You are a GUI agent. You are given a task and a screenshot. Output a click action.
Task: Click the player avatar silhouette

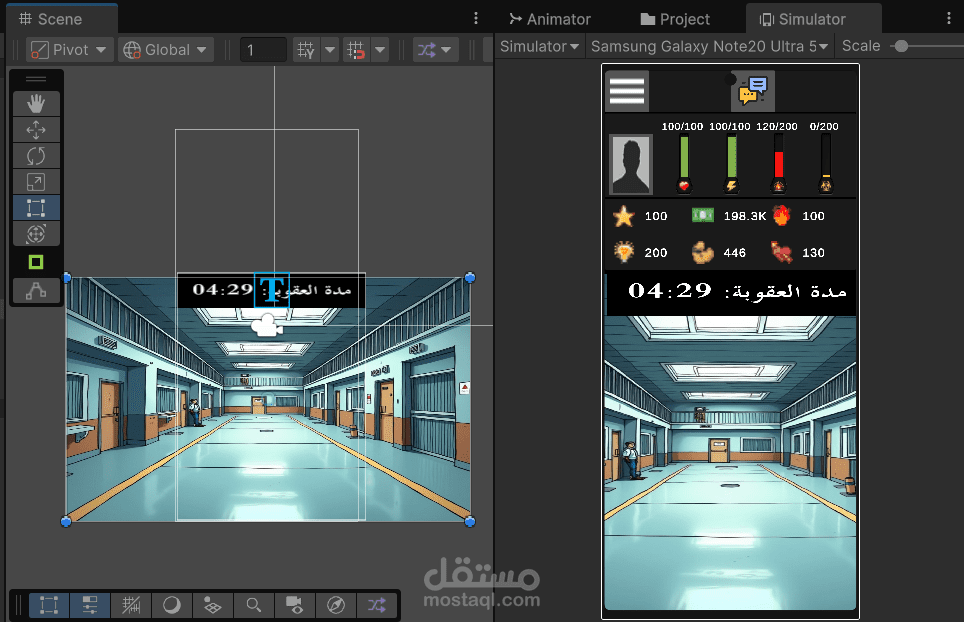click(x=631, y=165)
